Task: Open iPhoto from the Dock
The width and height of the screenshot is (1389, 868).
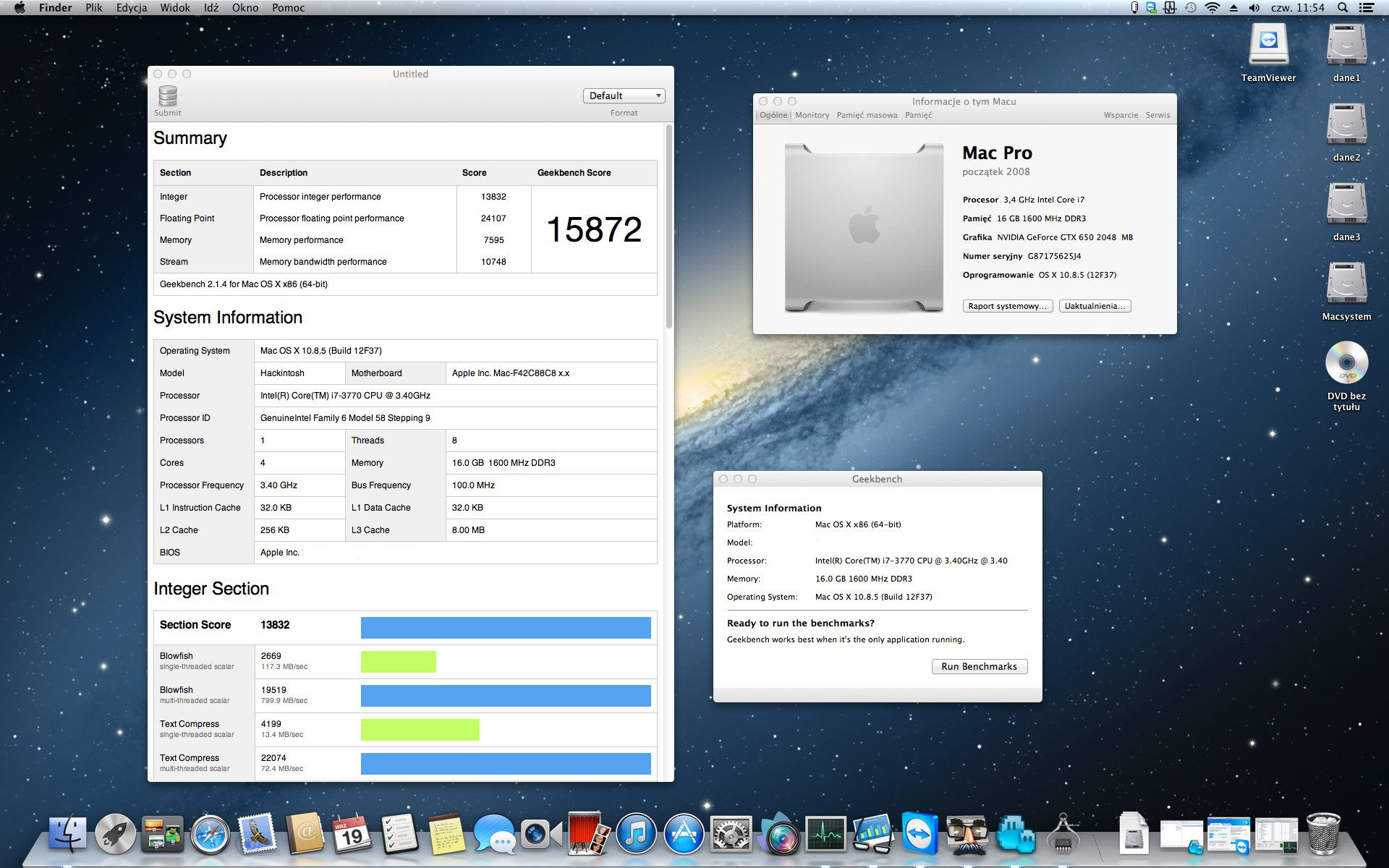Action: pyautogui.click(x=778, y=834)
